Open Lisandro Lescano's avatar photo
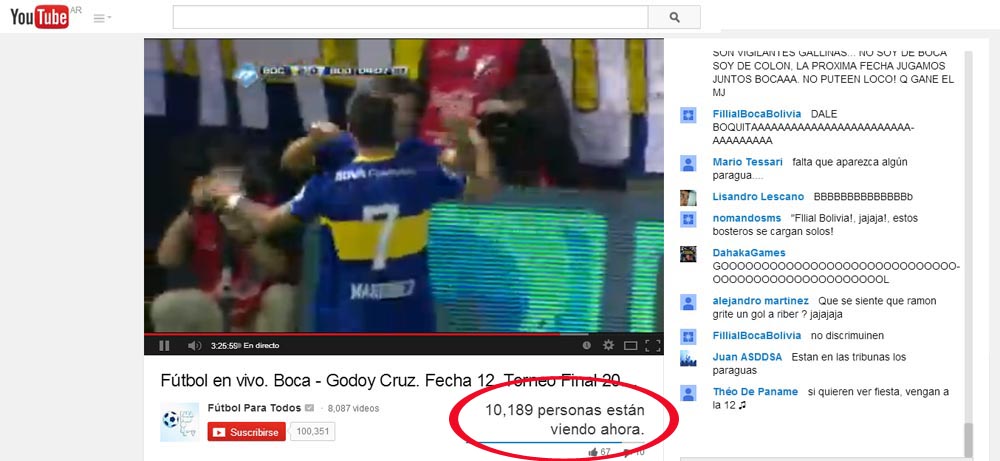This screenshot has height=461, width=1000. tap(688, 198)
